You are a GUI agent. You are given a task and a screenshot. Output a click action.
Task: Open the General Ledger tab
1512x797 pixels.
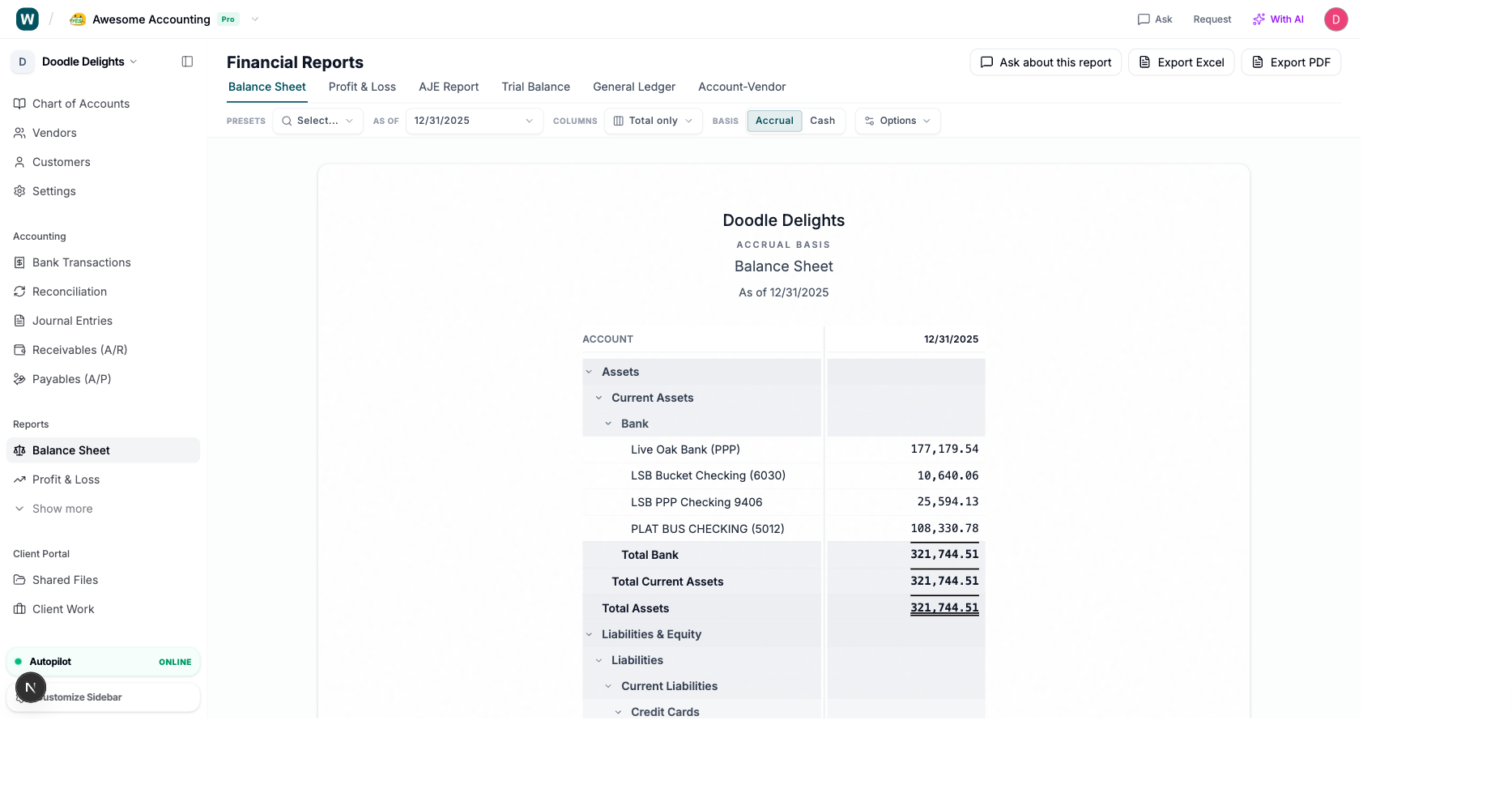coord(633,87)
